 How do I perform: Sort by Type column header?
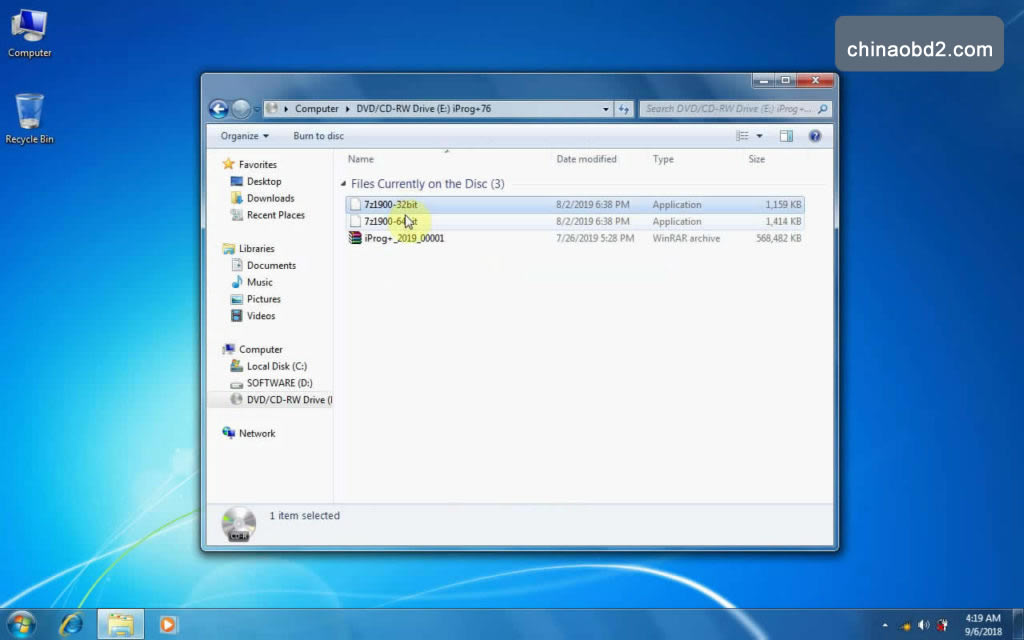click(663, 159)
